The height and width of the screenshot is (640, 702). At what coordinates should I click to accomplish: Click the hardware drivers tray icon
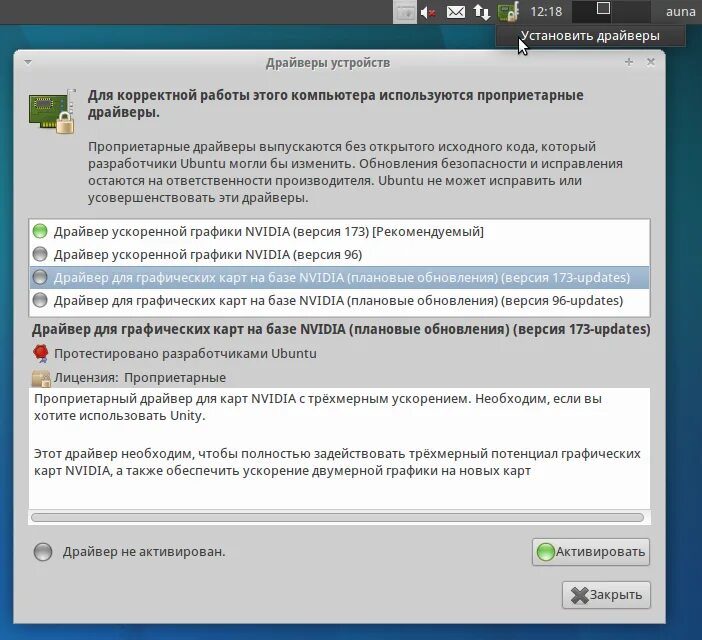pyautogui.click(x=508, y=12)
